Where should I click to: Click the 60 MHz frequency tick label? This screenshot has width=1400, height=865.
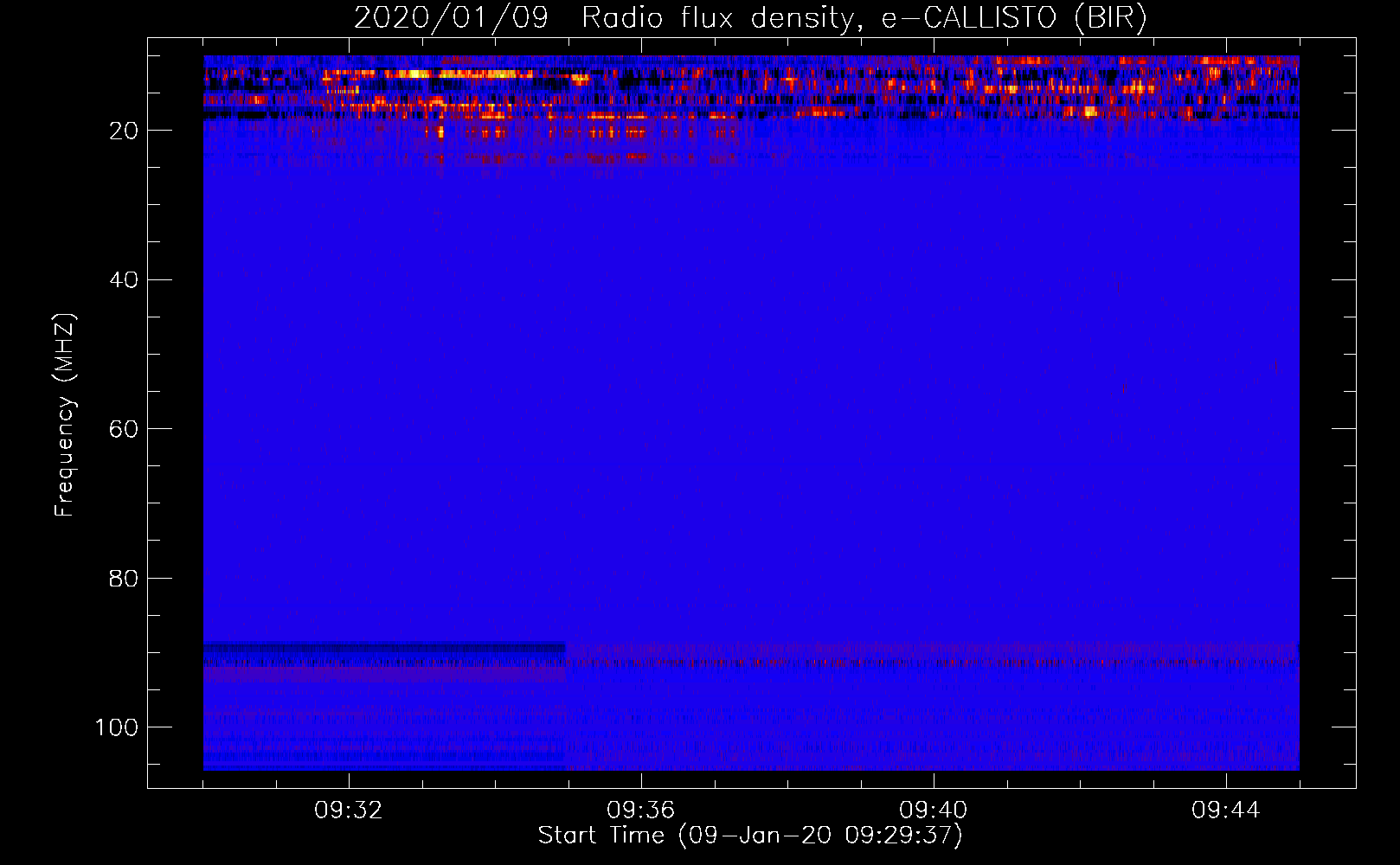click(124, 429)
